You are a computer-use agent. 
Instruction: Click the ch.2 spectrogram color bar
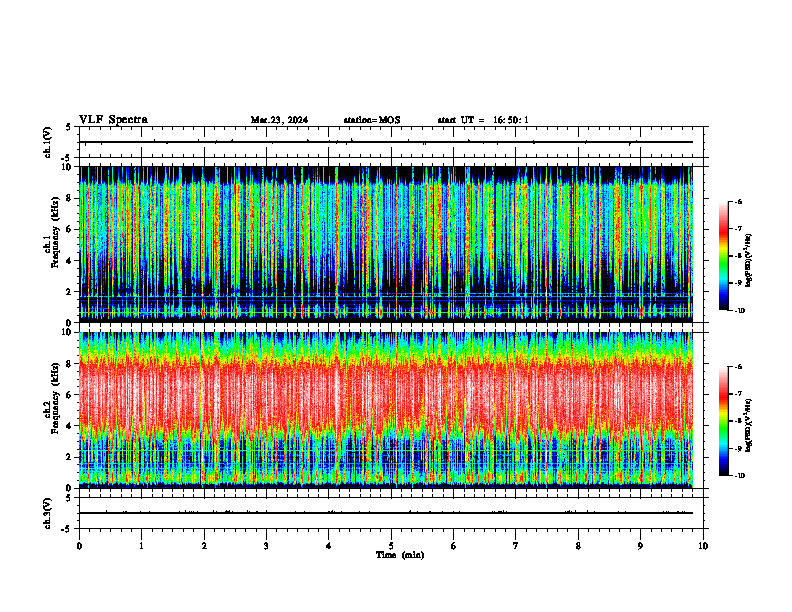tap(723, 421)
